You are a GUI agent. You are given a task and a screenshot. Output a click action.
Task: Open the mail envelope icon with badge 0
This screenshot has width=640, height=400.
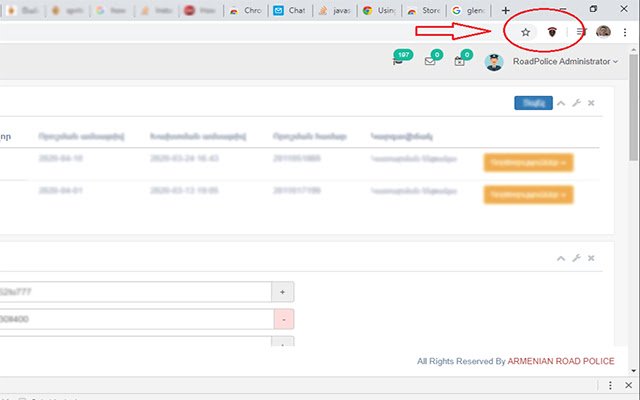[433, 58]
